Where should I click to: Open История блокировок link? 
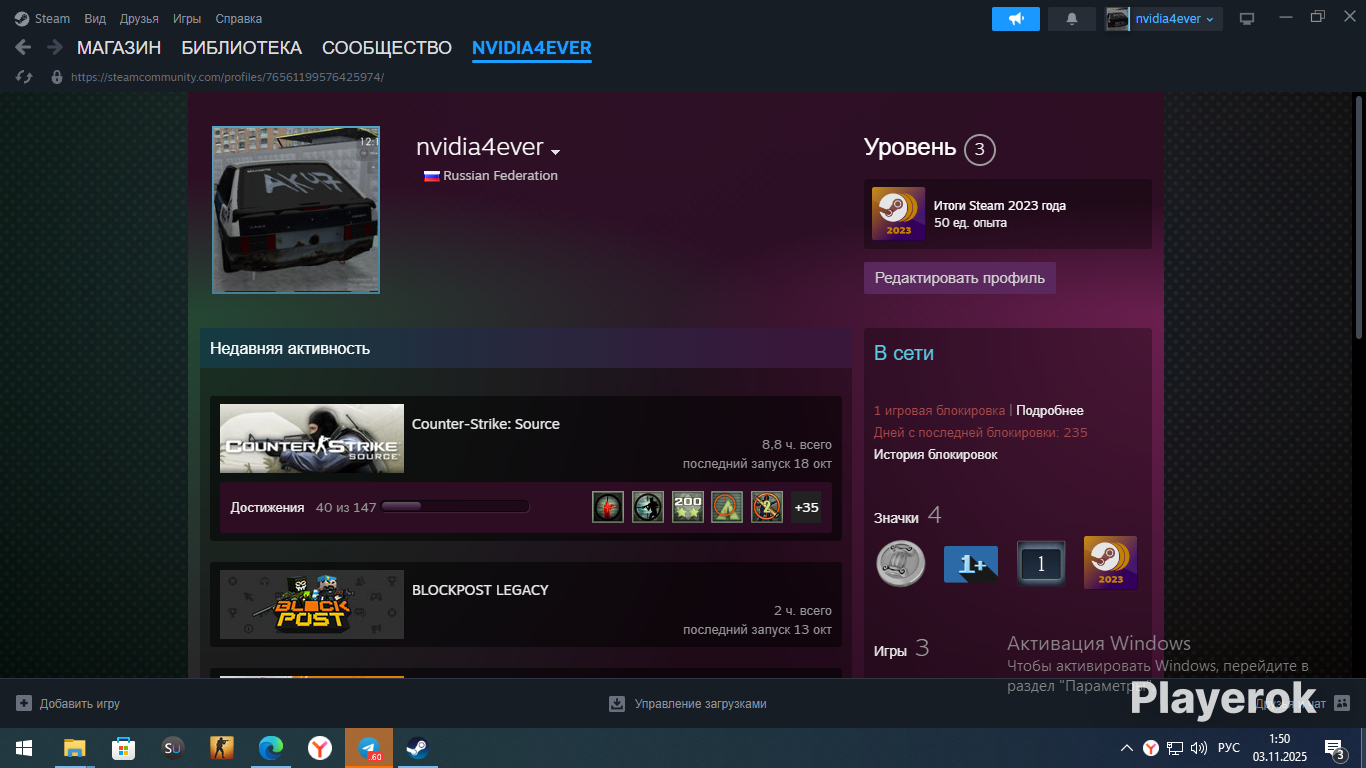coord(936,455)
